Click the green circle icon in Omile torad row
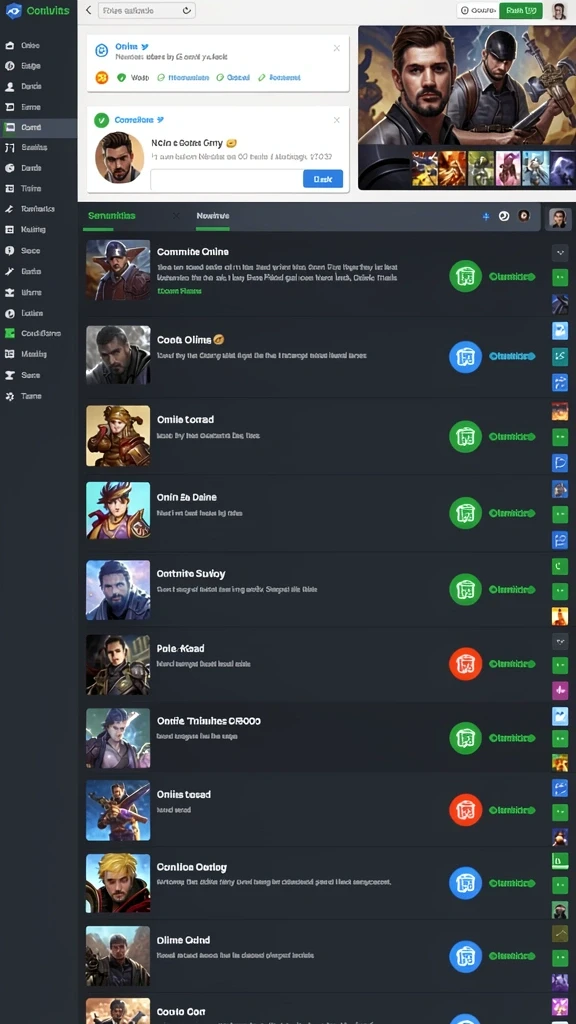This screenshot has width=576, height=1024. click(x=466, y=436)
